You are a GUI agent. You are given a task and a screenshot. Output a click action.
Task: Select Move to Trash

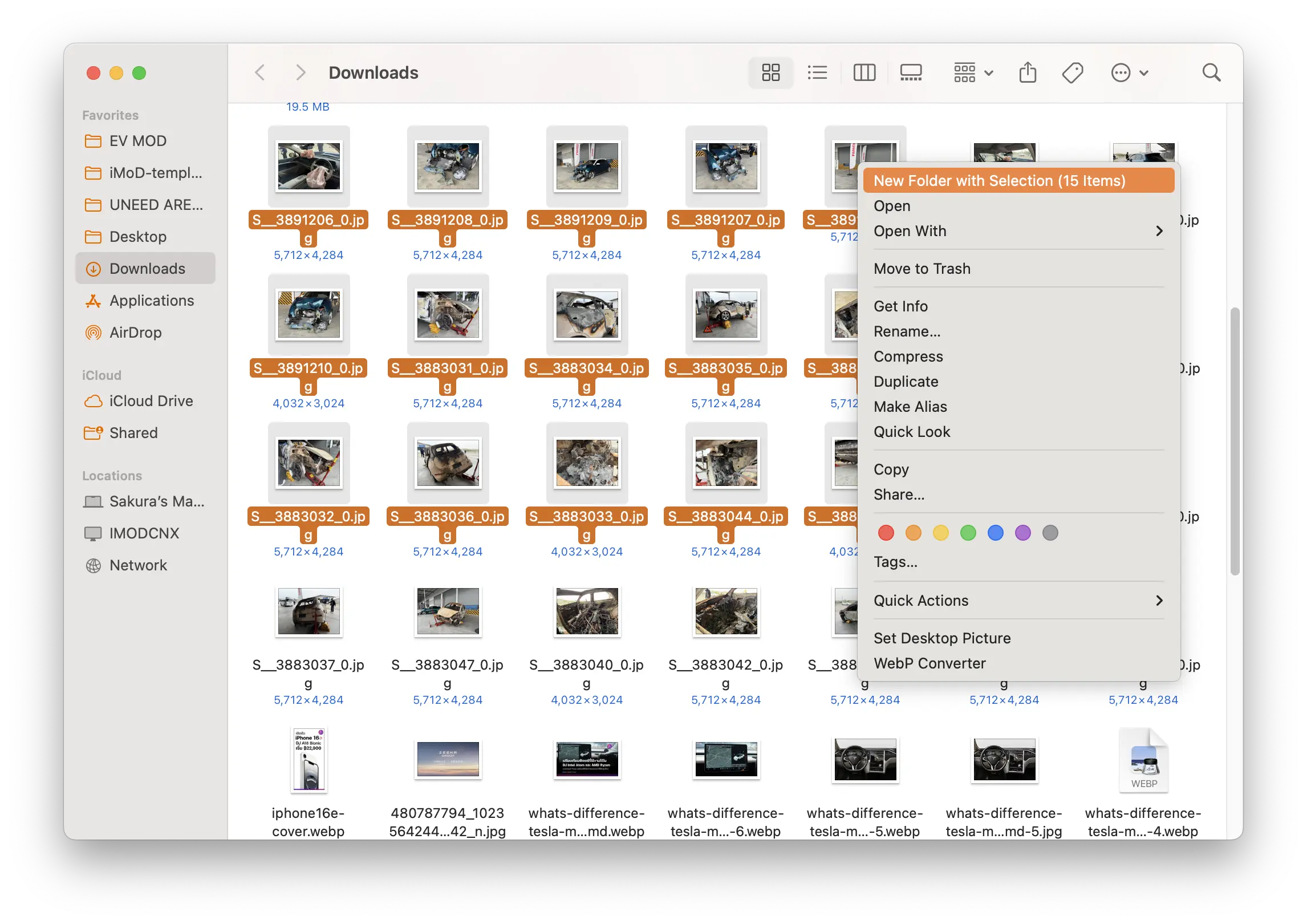pyautogui.click(x=922, y=269)
